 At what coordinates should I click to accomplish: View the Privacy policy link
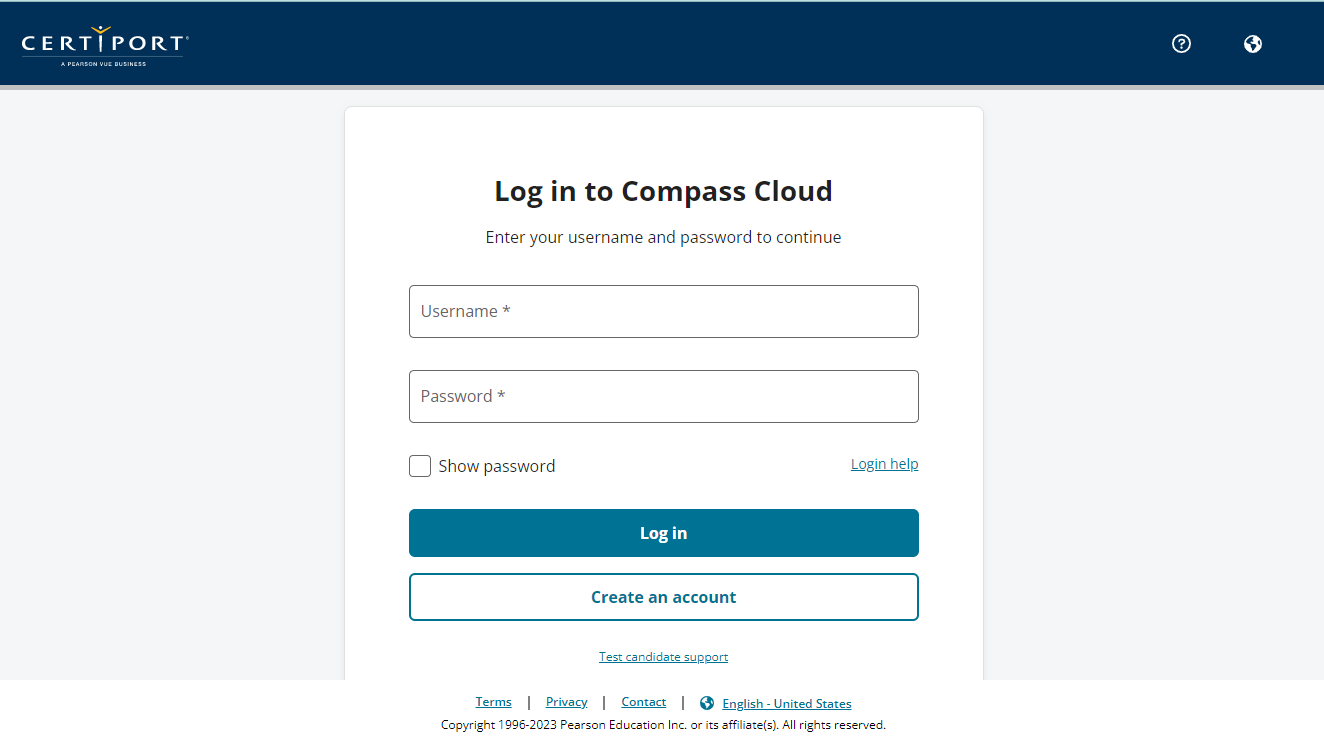tap(567, 702)
